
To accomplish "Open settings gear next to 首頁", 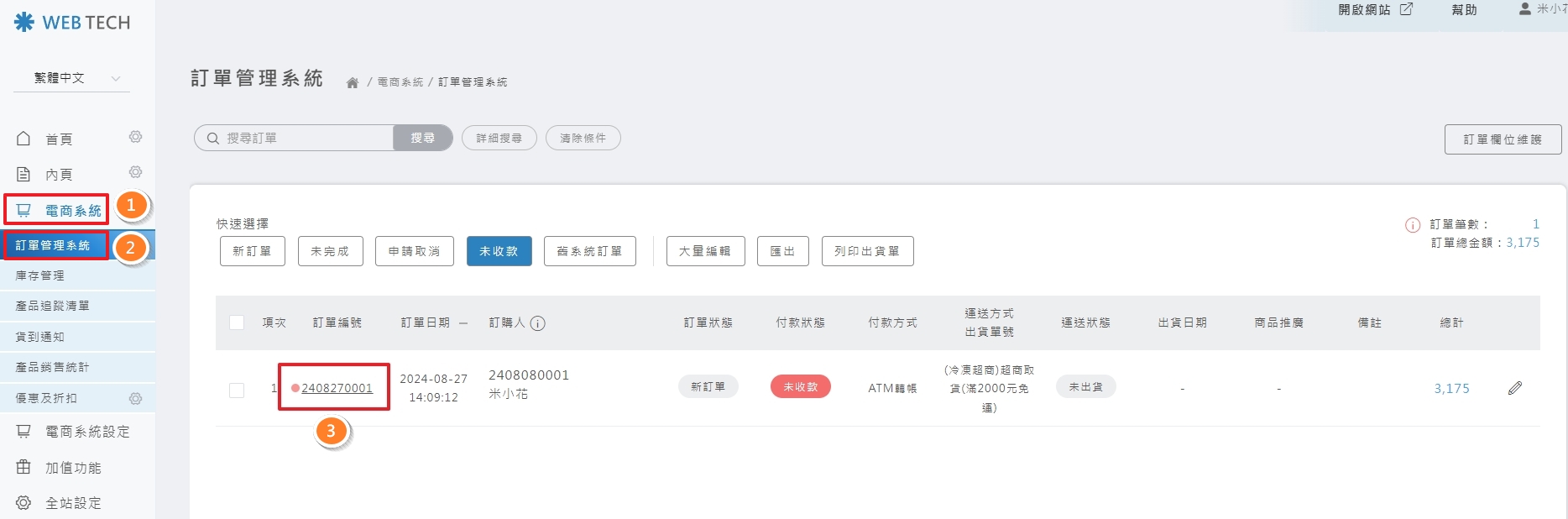I will (x=135, y=137).
